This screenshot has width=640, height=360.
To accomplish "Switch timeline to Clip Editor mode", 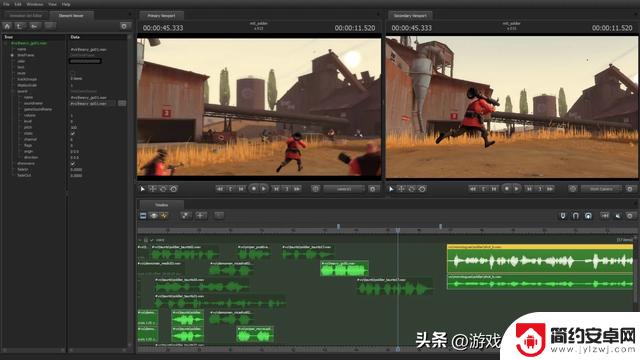I will (x=143, y=216).
